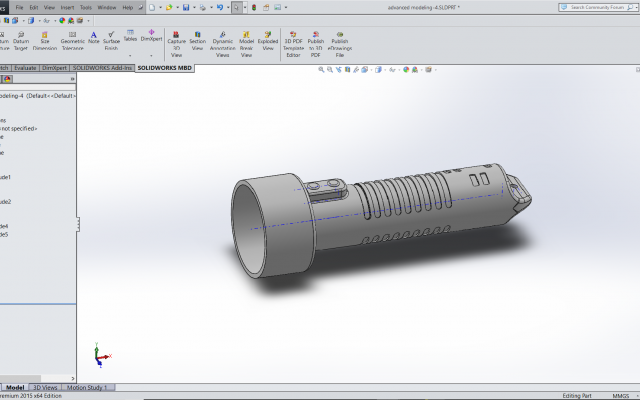Click the MMGS units status bar entry
The width and height of the screenshot is (640, 400).
pyautogui.click(x=620, y=396)
